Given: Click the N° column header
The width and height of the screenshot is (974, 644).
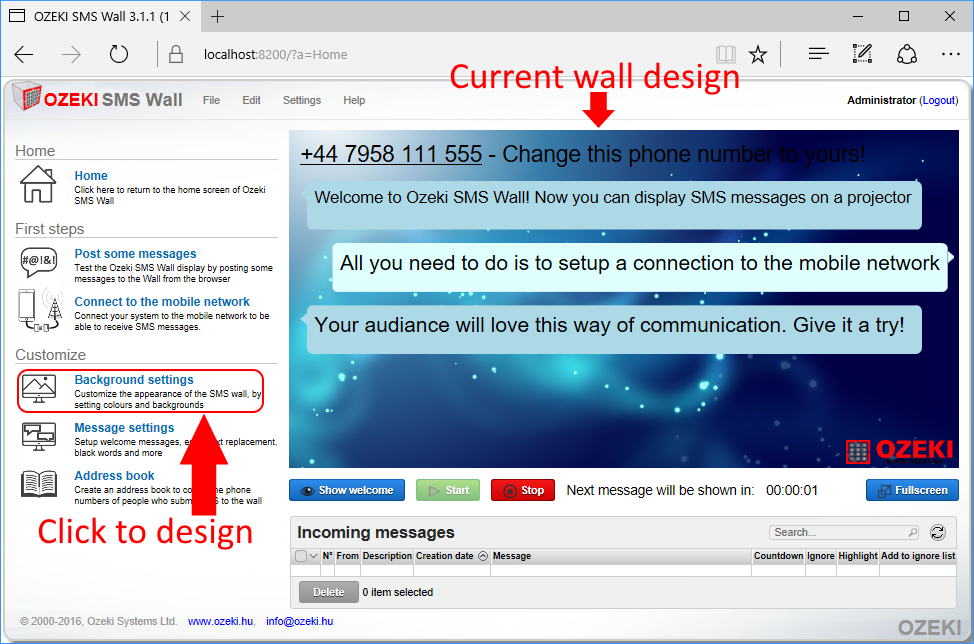Looking at the screenshot, I should click(x=328, y=556).
